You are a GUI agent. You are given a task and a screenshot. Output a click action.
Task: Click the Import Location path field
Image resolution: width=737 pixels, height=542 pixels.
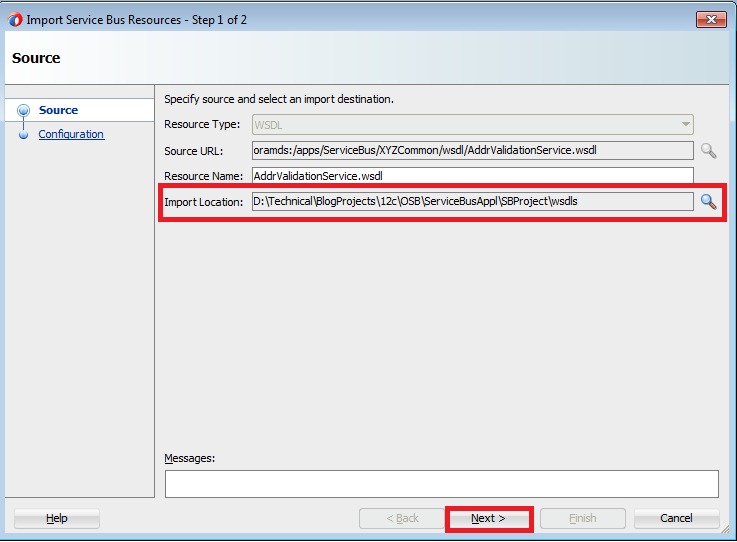(472, 202)
